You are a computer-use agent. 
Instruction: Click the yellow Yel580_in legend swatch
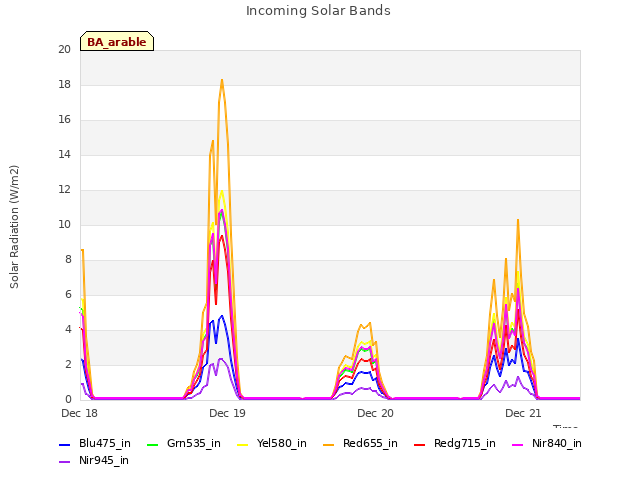tap(242, 444)
